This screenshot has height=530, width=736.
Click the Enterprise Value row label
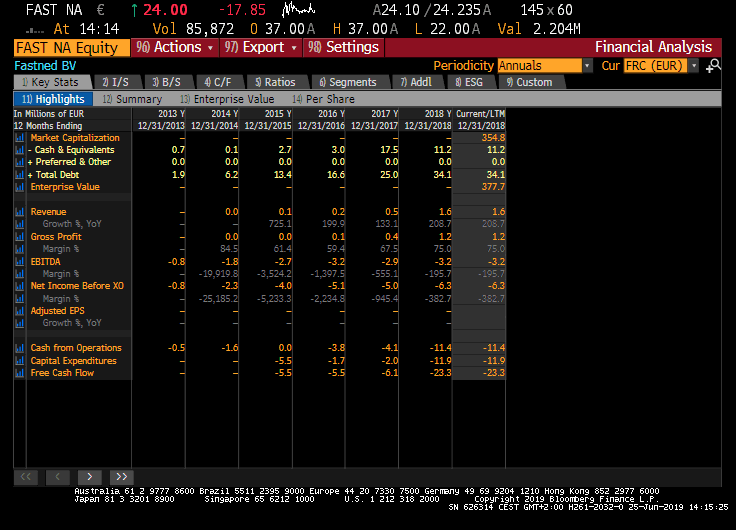65,187
